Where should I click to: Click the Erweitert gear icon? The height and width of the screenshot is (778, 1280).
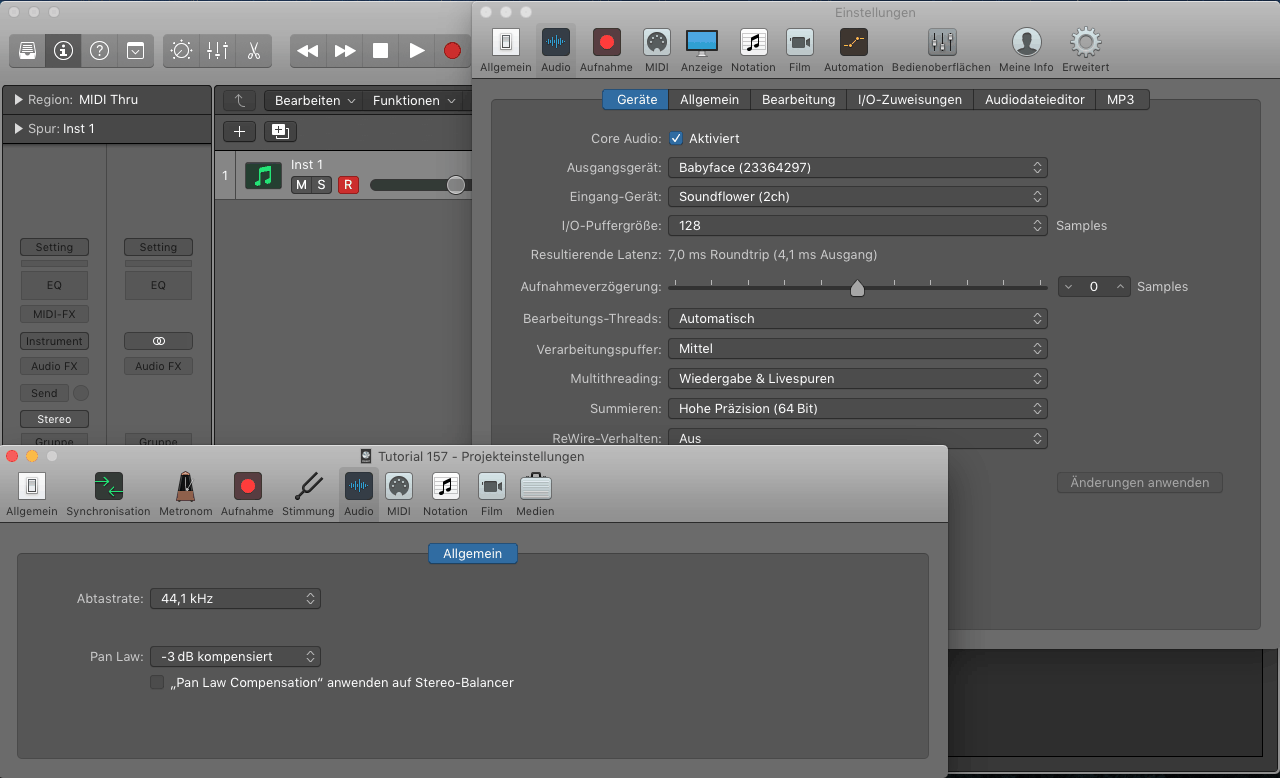1086,50
